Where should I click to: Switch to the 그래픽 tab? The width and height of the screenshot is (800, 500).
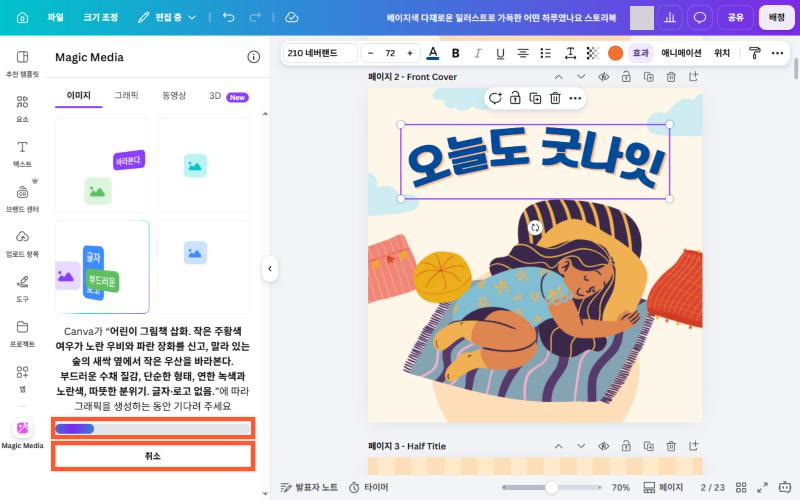[126, 95]
